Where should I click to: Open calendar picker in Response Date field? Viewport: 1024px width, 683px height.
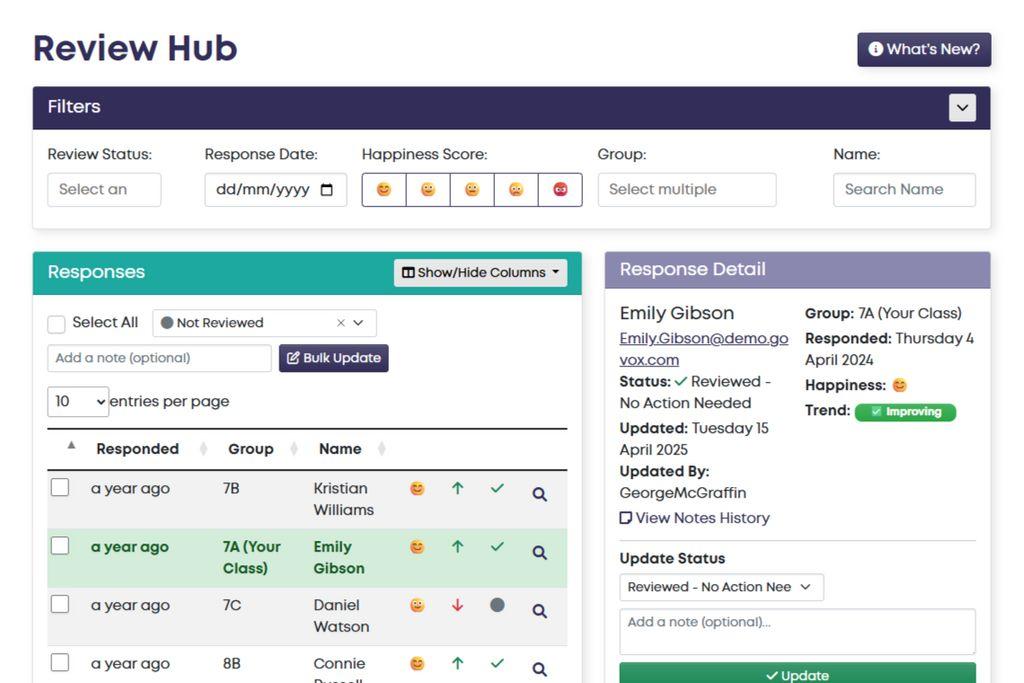327,190
